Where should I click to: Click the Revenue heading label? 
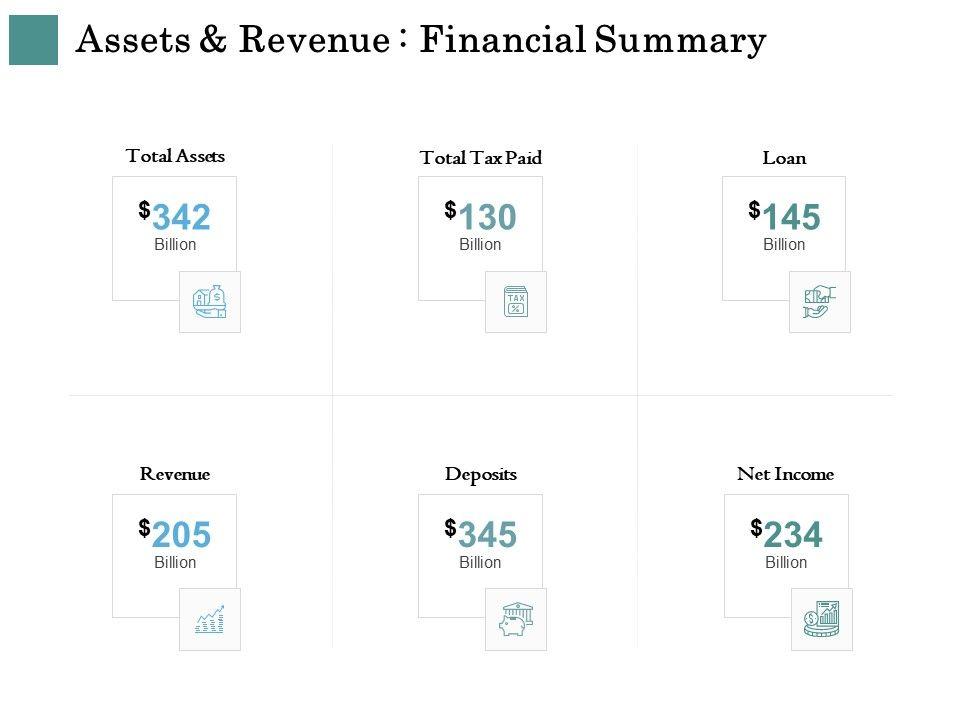175,474
